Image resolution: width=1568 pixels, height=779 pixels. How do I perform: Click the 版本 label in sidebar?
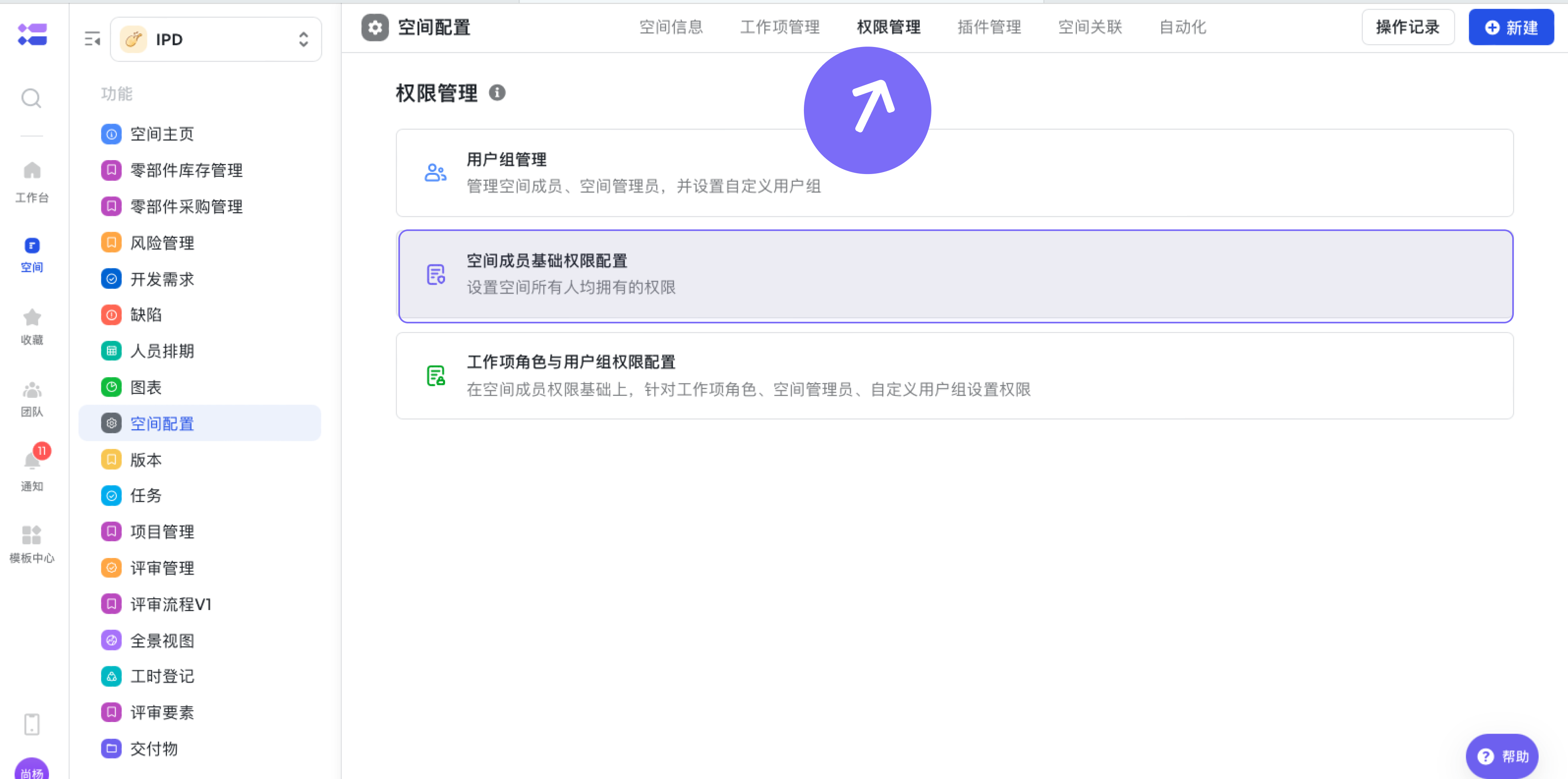point(146,460)
